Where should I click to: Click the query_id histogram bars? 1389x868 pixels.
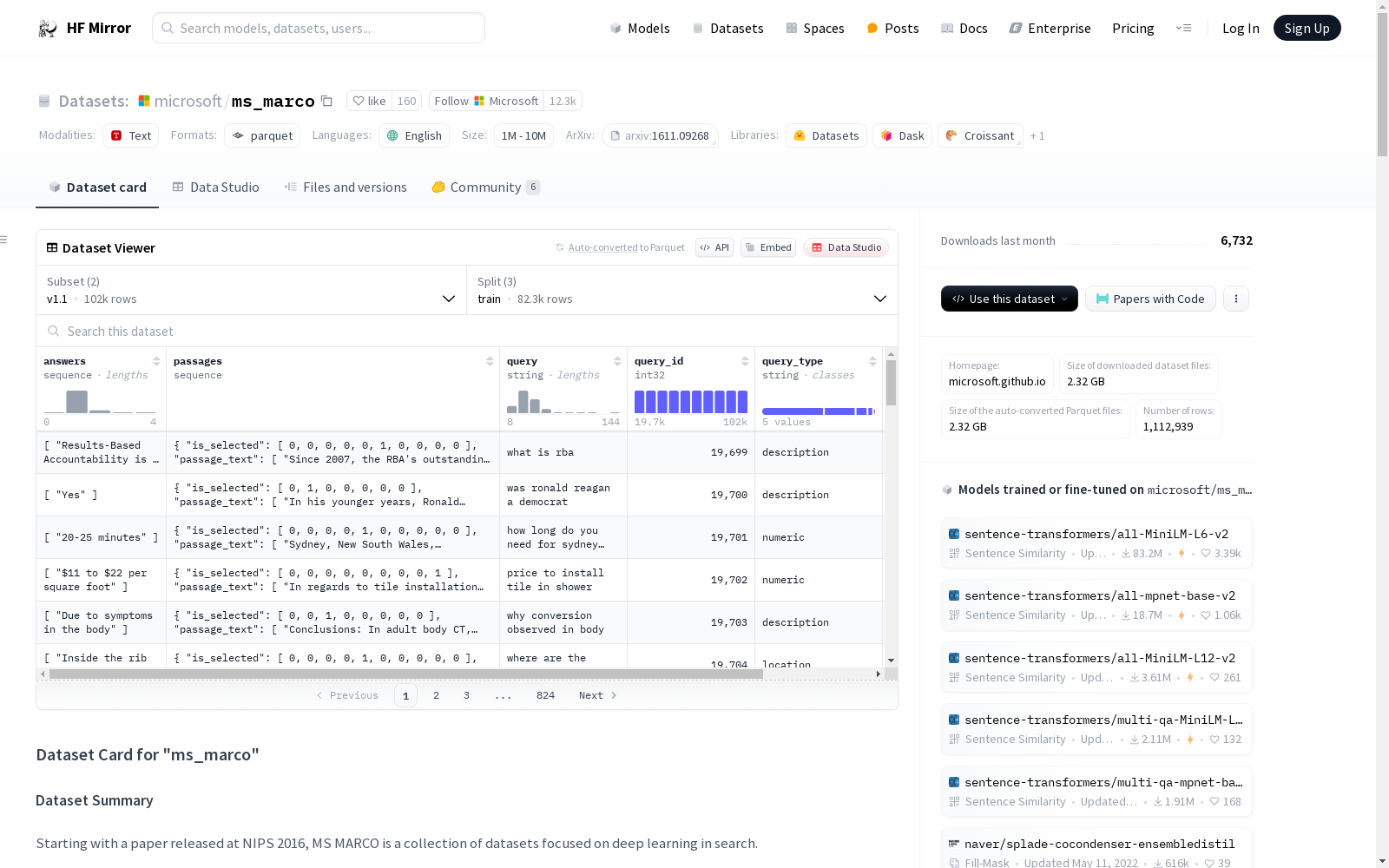click(x=691, y=402)
